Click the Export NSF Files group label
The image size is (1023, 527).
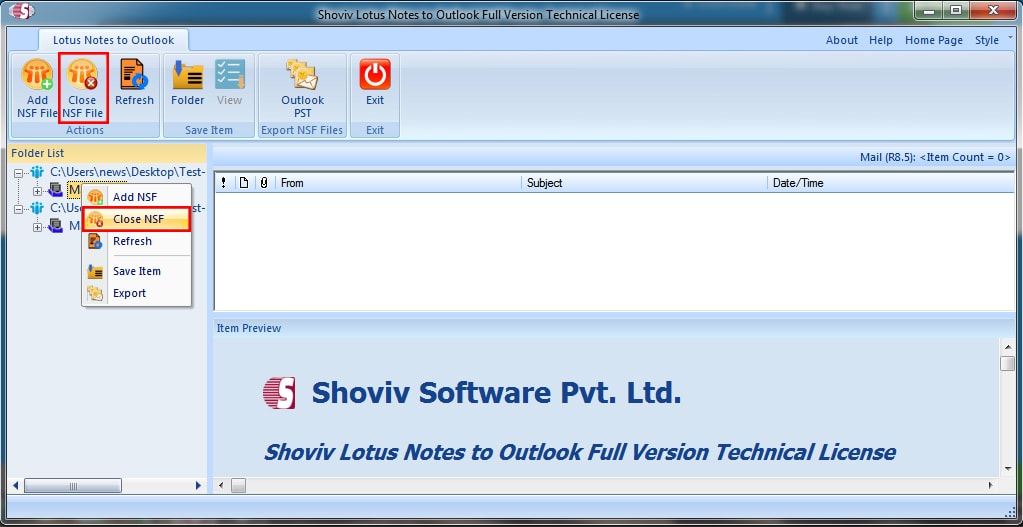(302, 130)
